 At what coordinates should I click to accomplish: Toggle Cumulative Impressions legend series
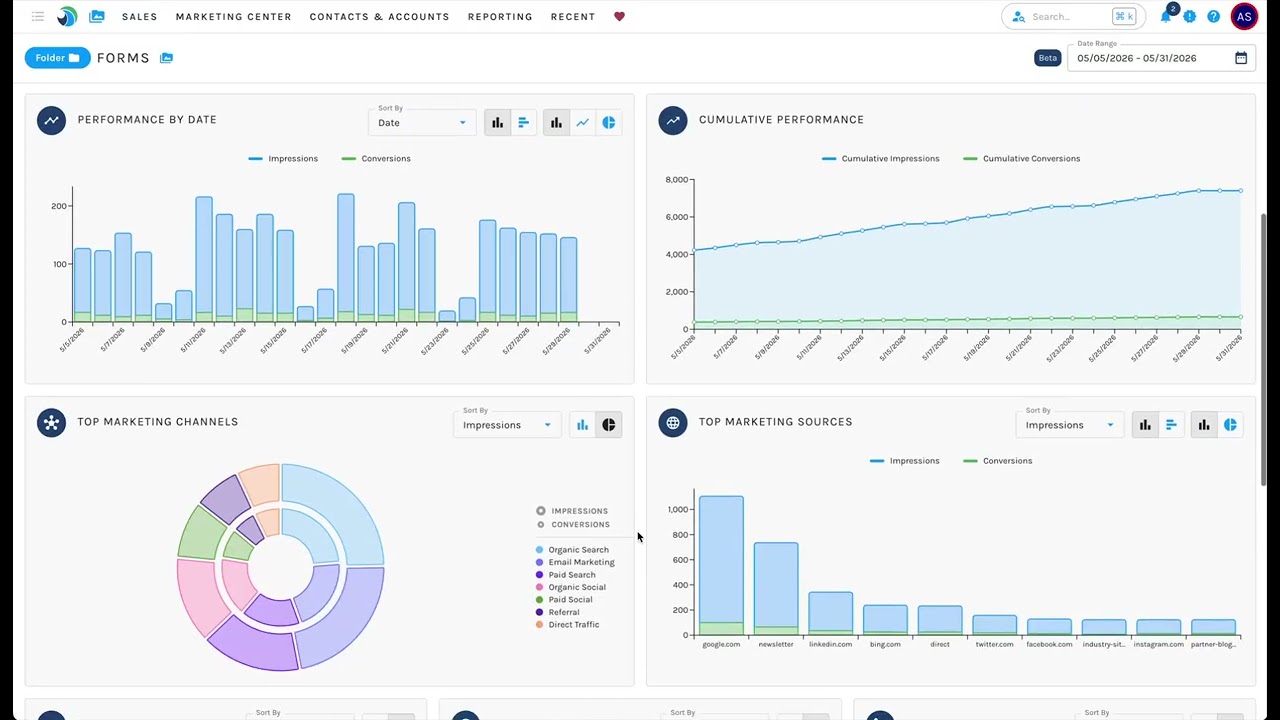(881, 159)
